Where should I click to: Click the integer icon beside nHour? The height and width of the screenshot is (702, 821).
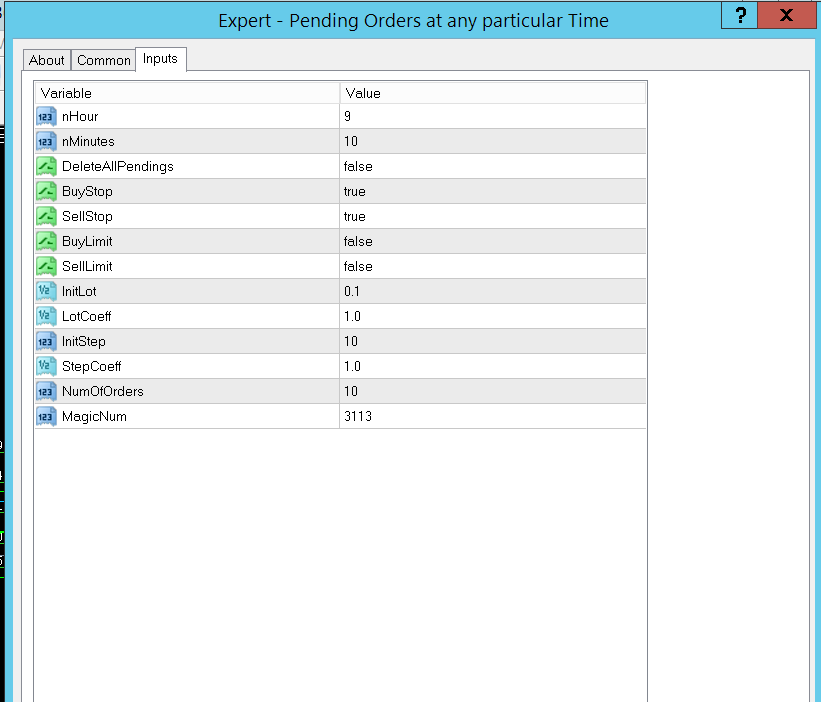pos(46,116)
